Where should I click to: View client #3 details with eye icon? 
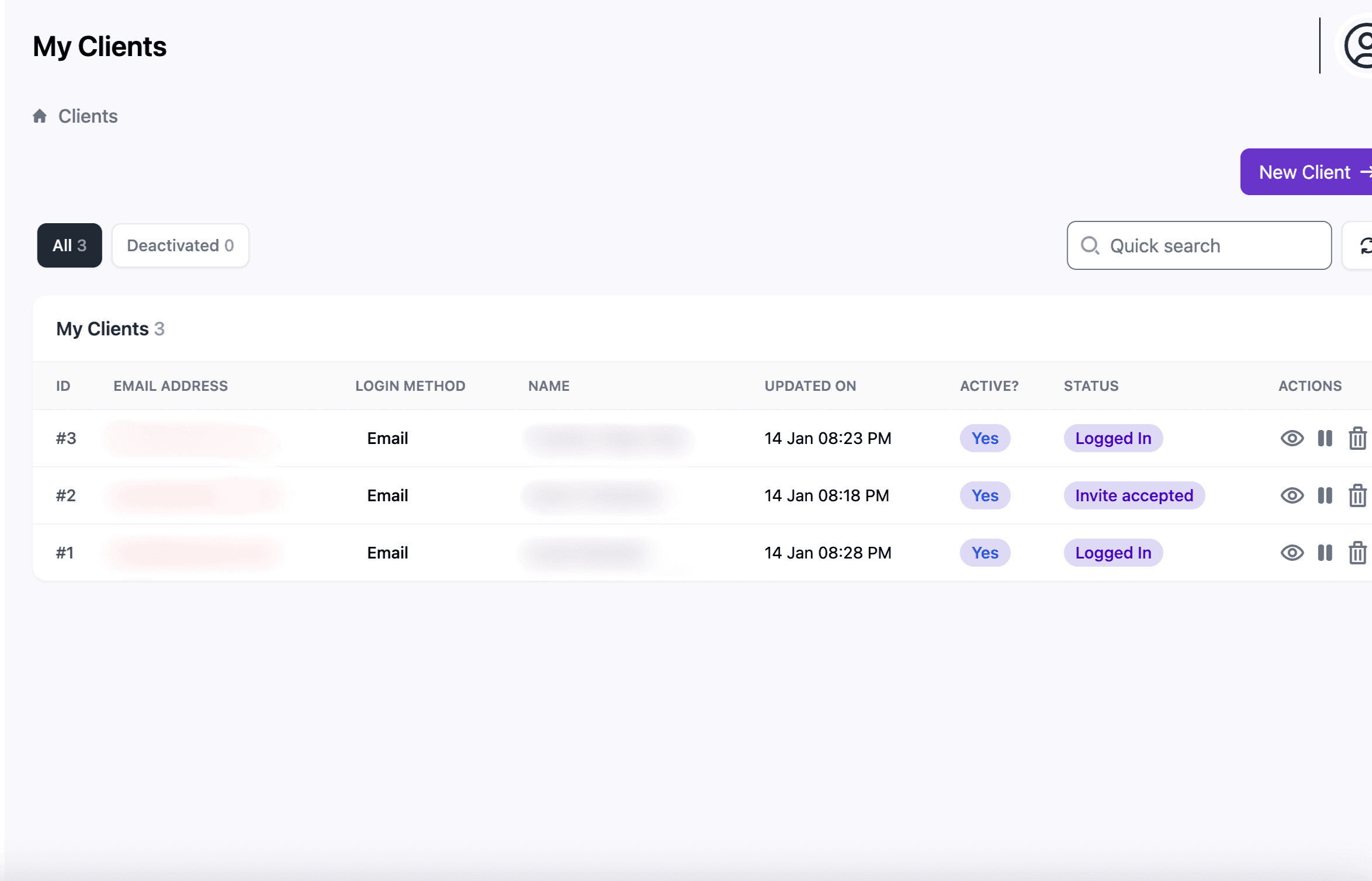point(1292,438)
